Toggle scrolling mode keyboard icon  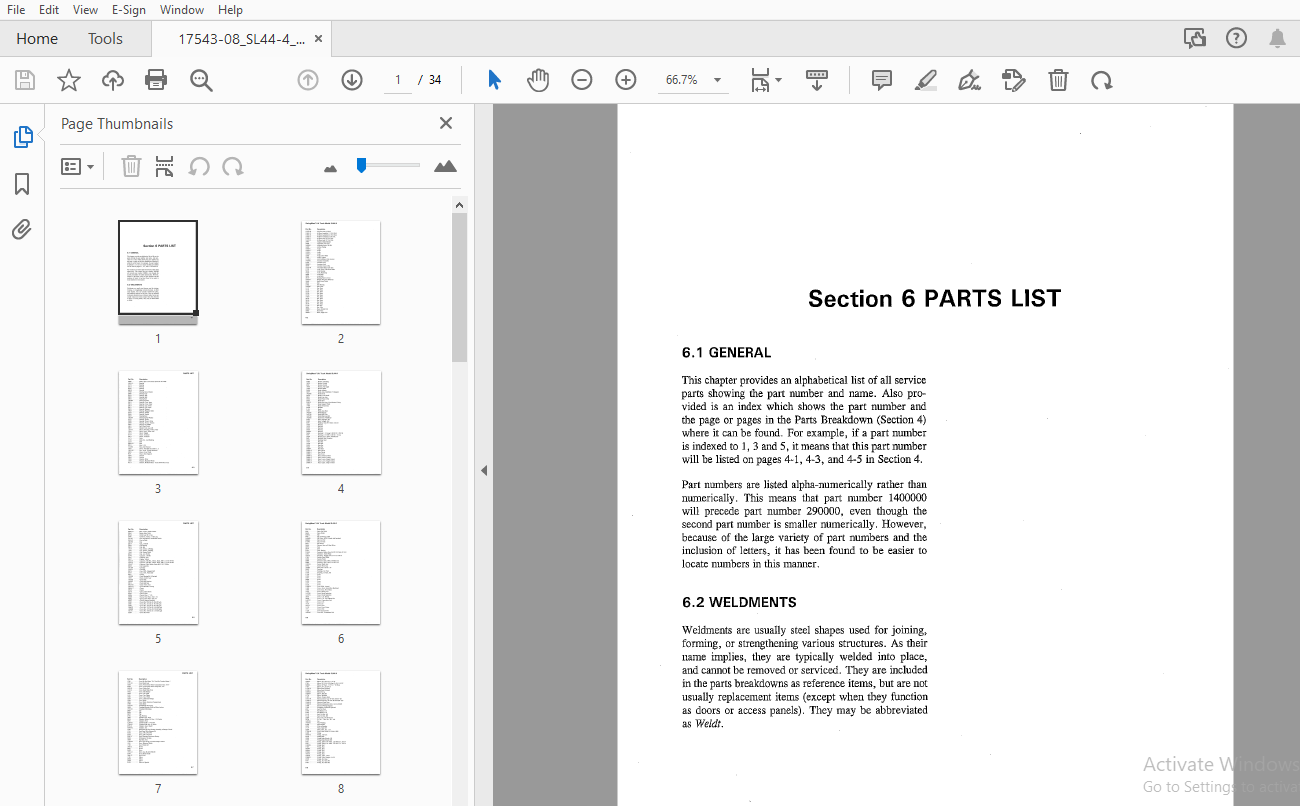817,80
